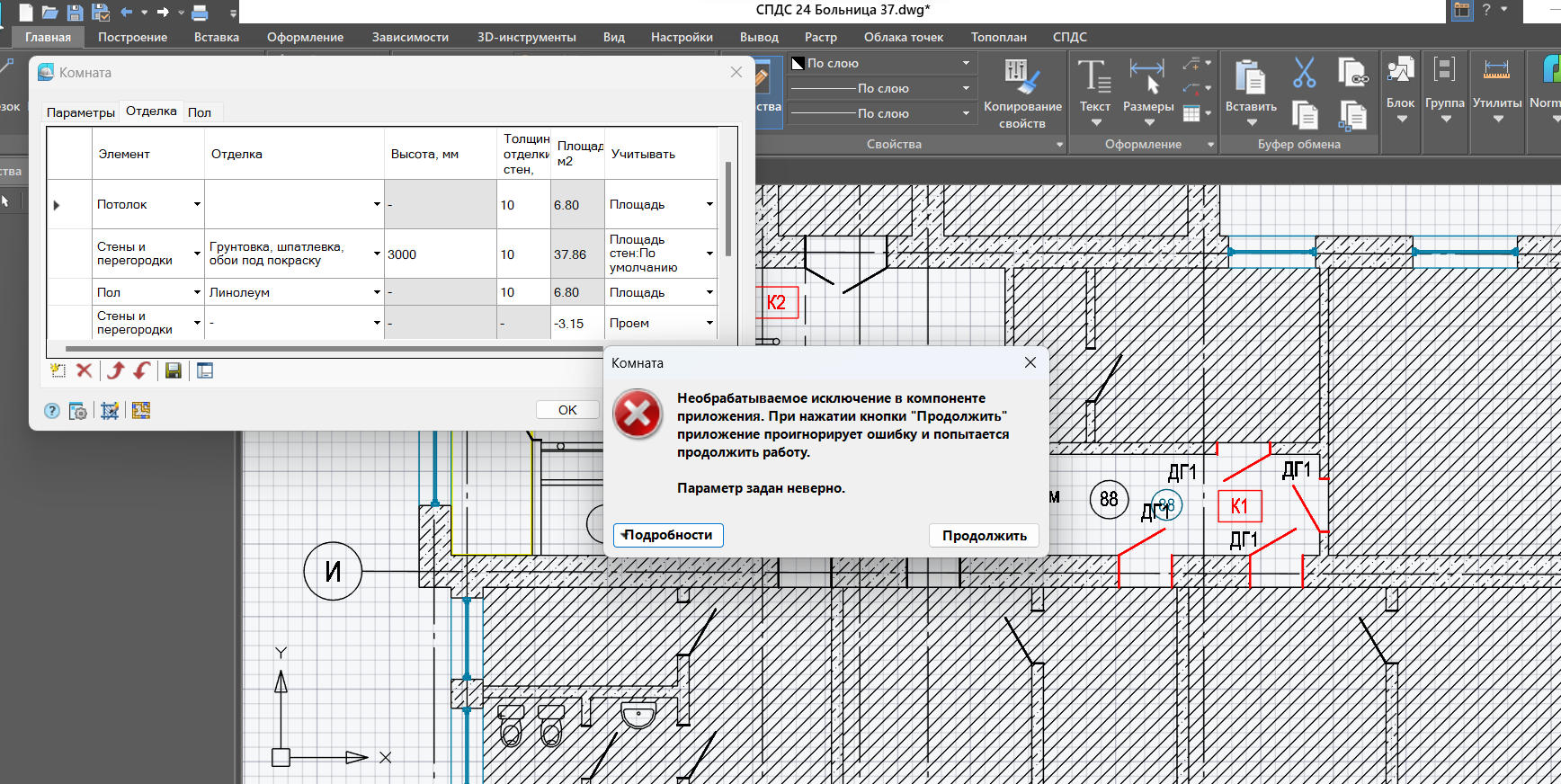
Task: Close the error message dialog
Action: pyautogui.click(x=1030, y=362)
